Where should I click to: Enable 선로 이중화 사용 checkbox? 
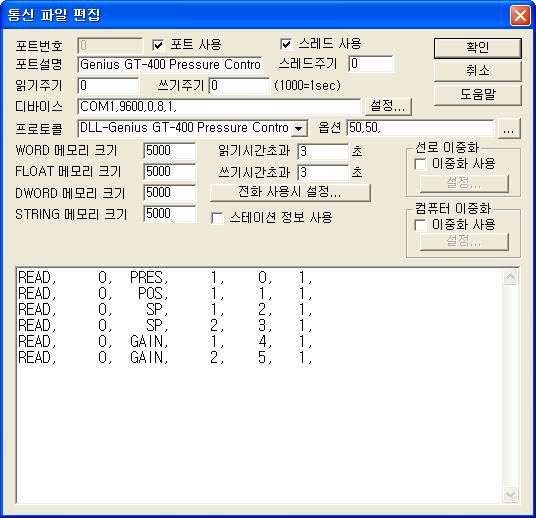click(x=420, y=164)
